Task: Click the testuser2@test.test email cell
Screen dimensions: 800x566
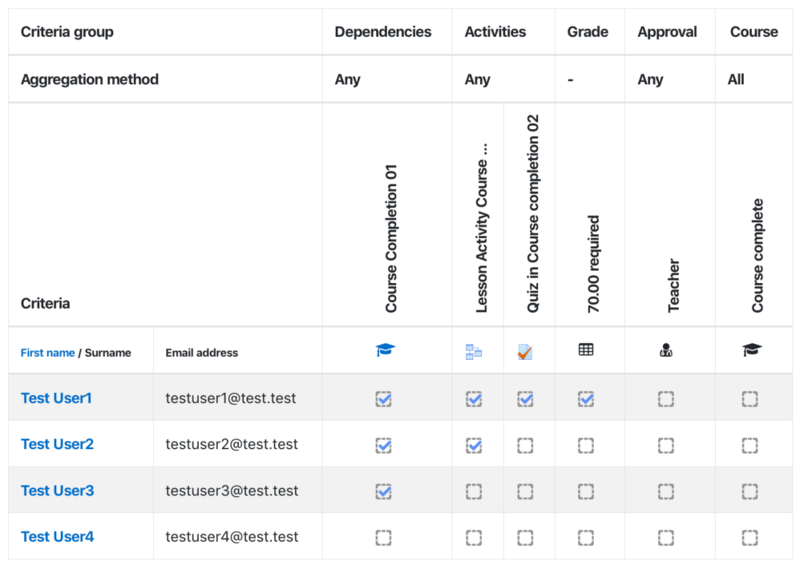Action: click(x=232, y=444)
